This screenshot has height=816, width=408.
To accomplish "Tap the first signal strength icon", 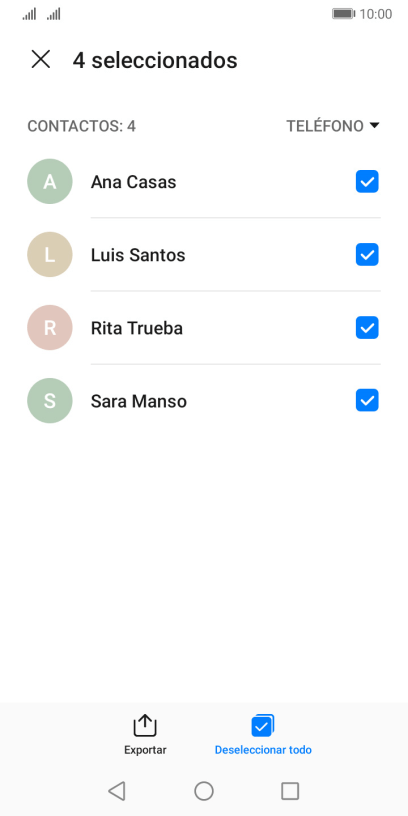I will point(29,14).
